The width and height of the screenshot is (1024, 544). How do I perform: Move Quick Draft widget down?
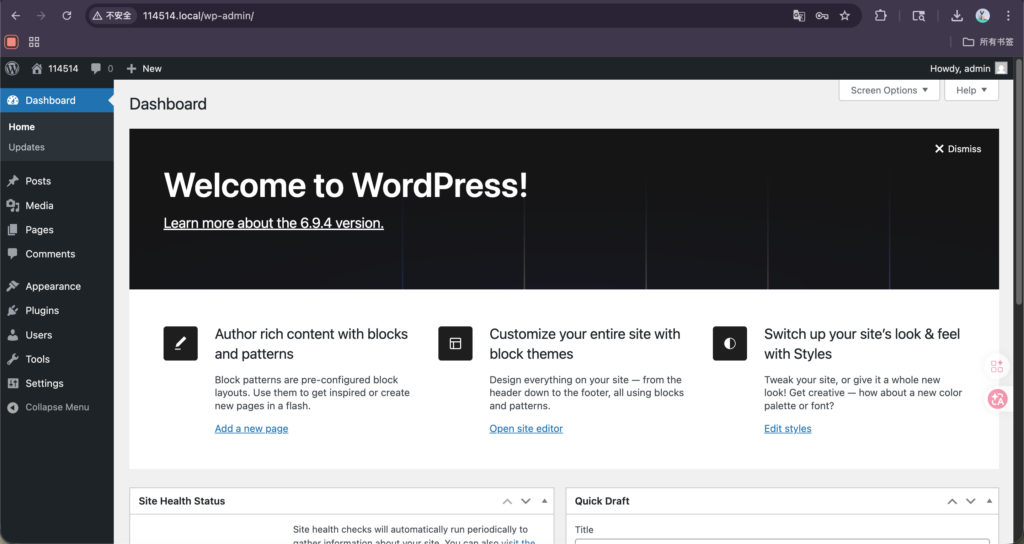pyautogui.click(x=971, y=501)
